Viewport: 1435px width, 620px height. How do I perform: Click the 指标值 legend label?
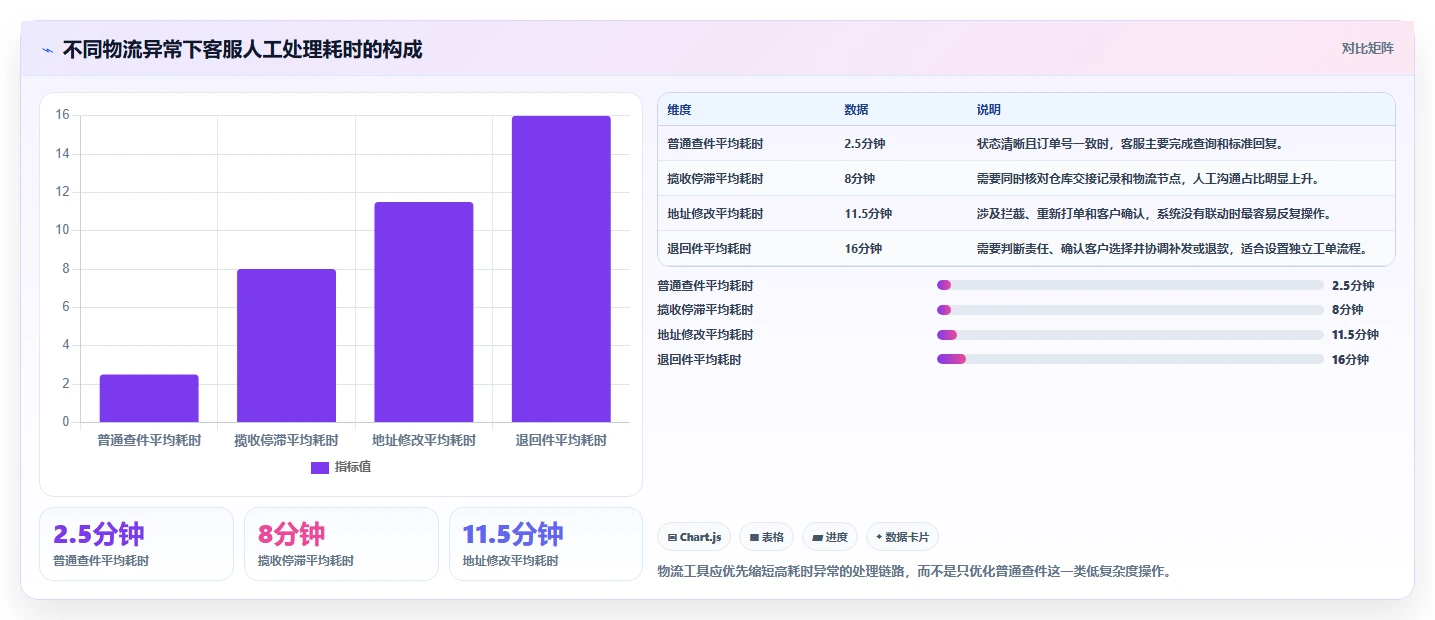353,467
